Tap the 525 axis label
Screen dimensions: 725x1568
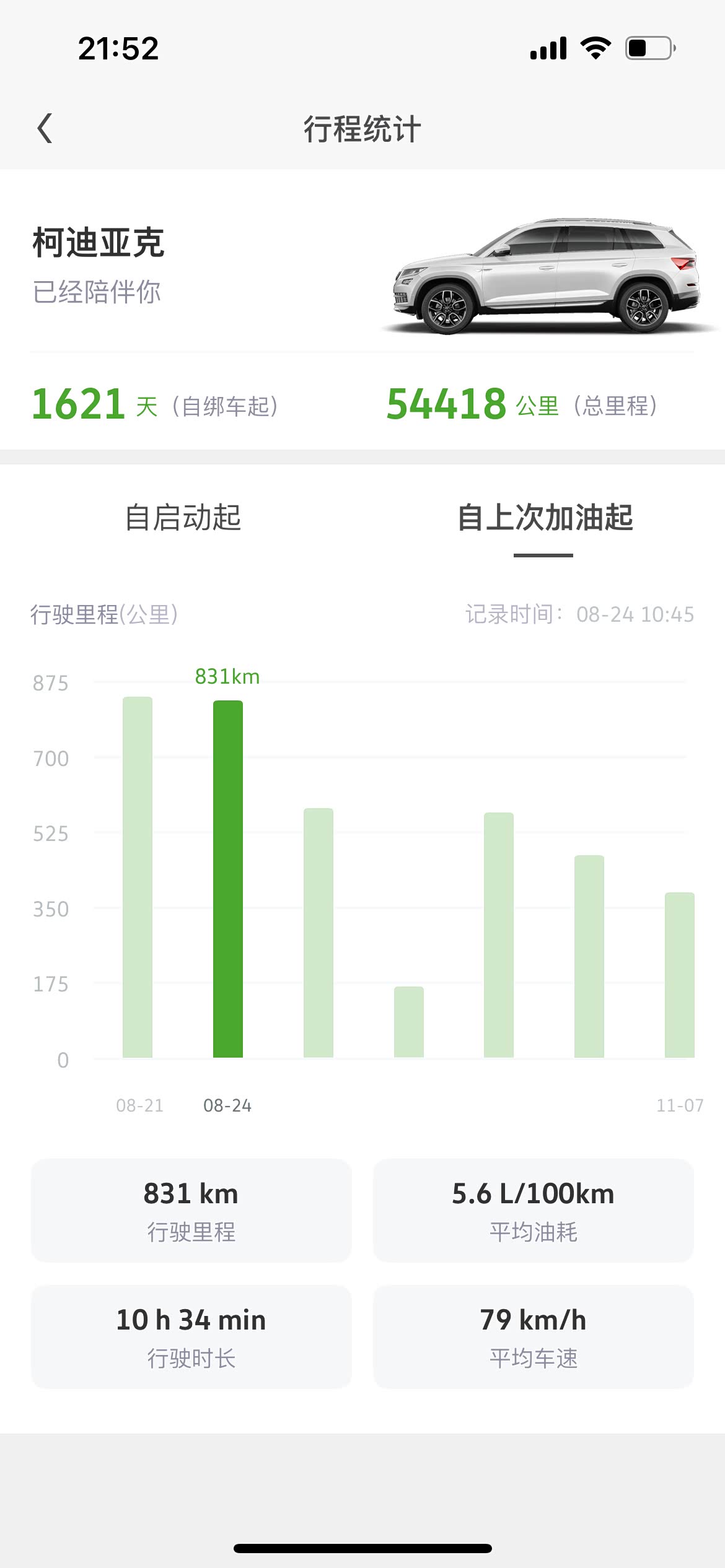(51, 834)
